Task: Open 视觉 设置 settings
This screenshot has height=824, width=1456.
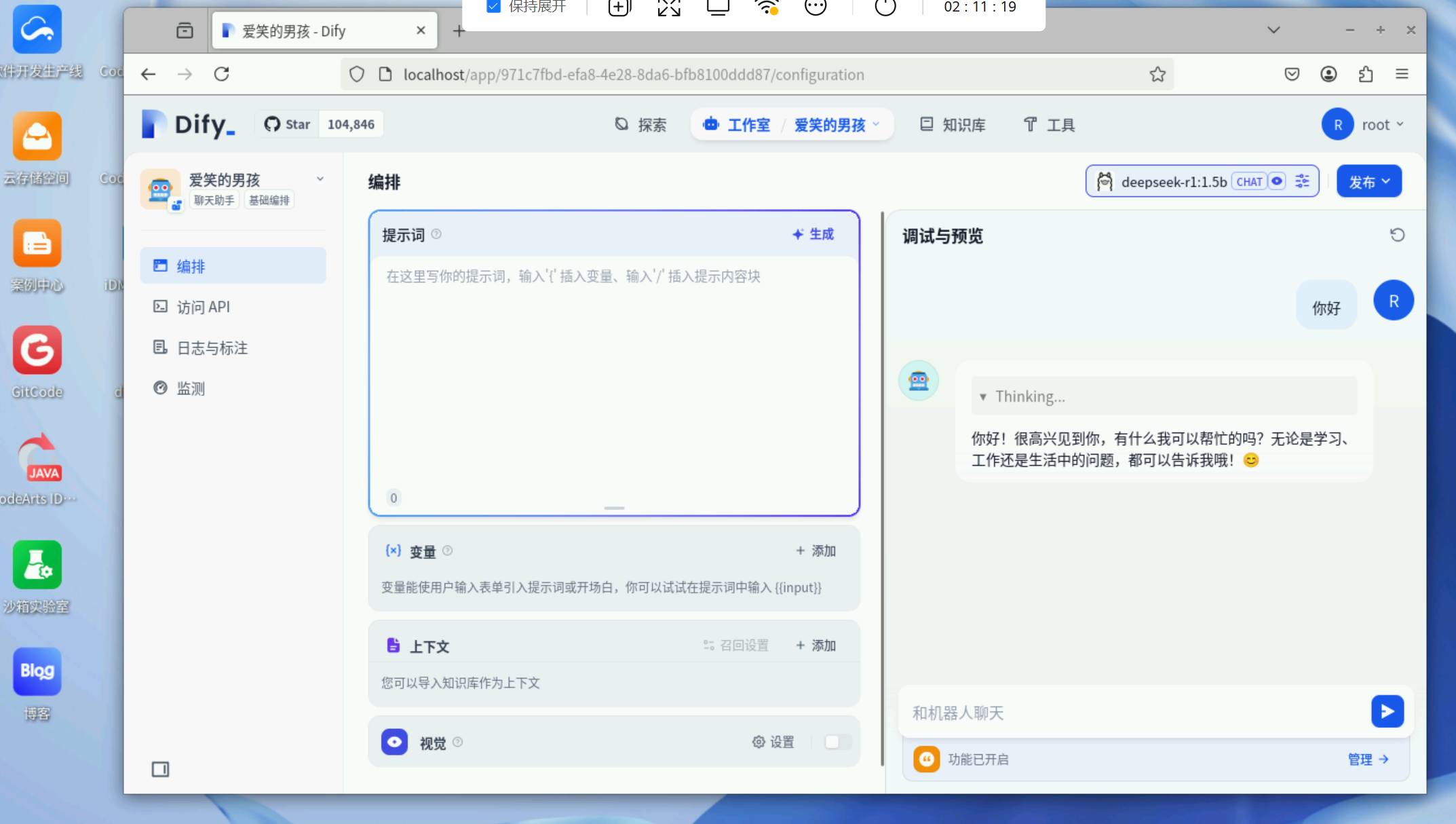Action: 773,742
